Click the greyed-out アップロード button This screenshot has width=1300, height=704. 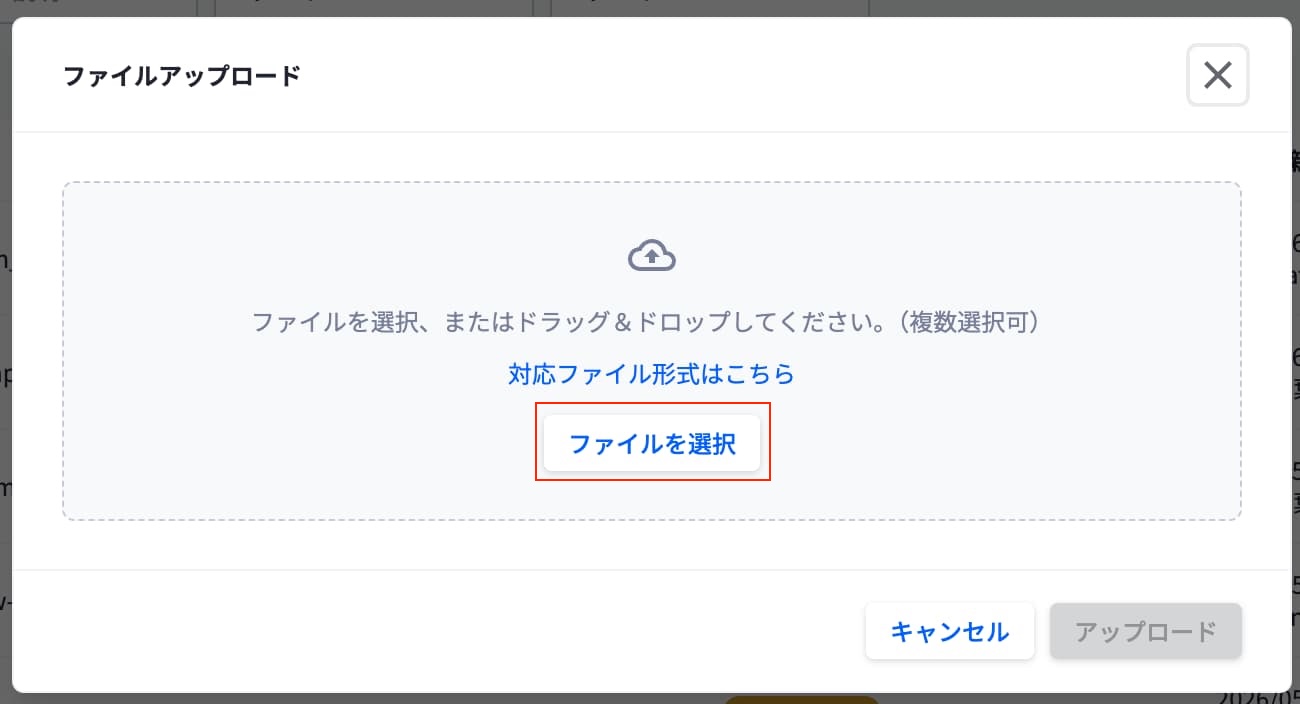1145,631
